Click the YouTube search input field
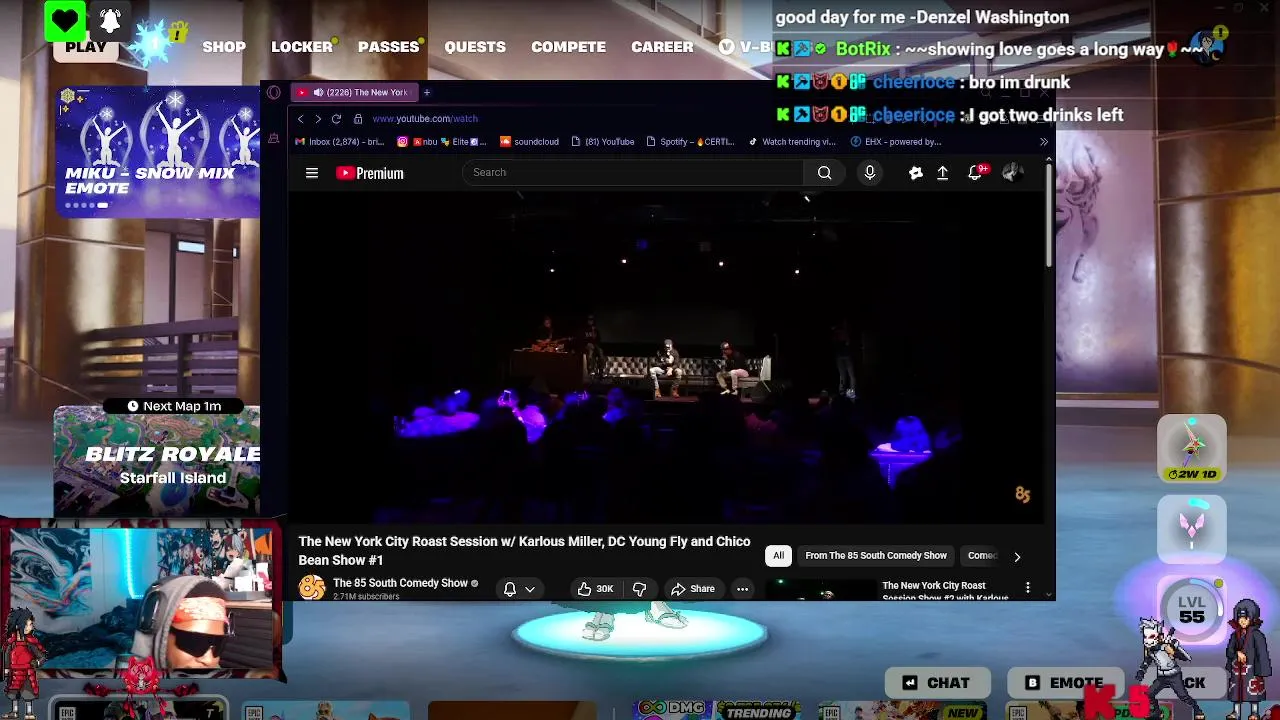The height and width of the screenshot is (720, 1280). [x=634, y=173]
